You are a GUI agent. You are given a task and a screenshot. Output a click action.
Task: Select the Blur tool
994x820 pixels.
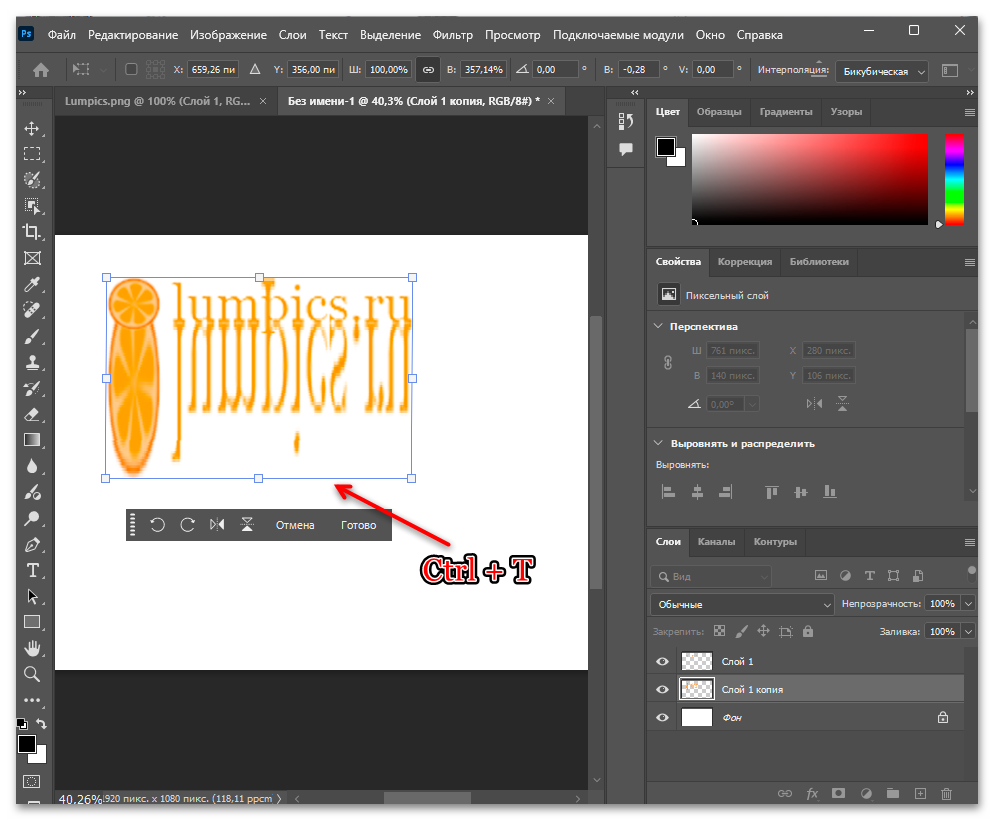click(32, 466)
